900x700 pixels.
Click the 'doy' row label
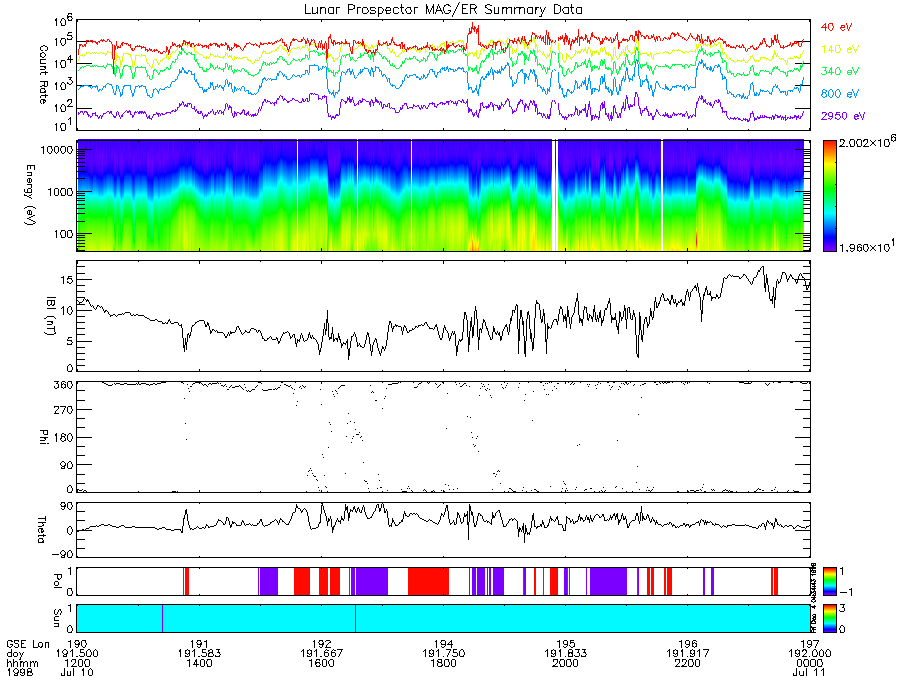[15, 654]
